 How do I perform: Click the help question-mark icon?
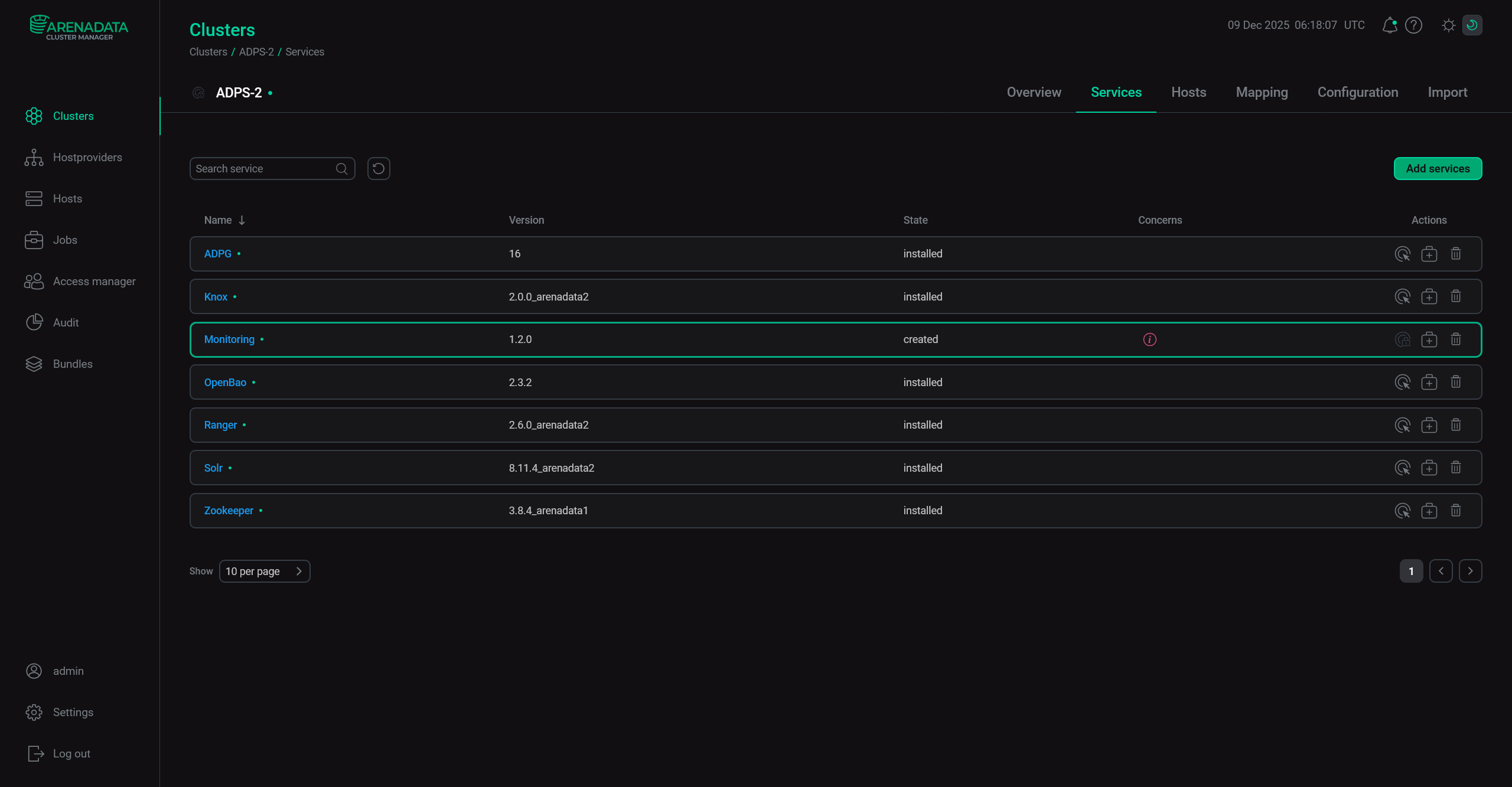tap(1413, 25)
